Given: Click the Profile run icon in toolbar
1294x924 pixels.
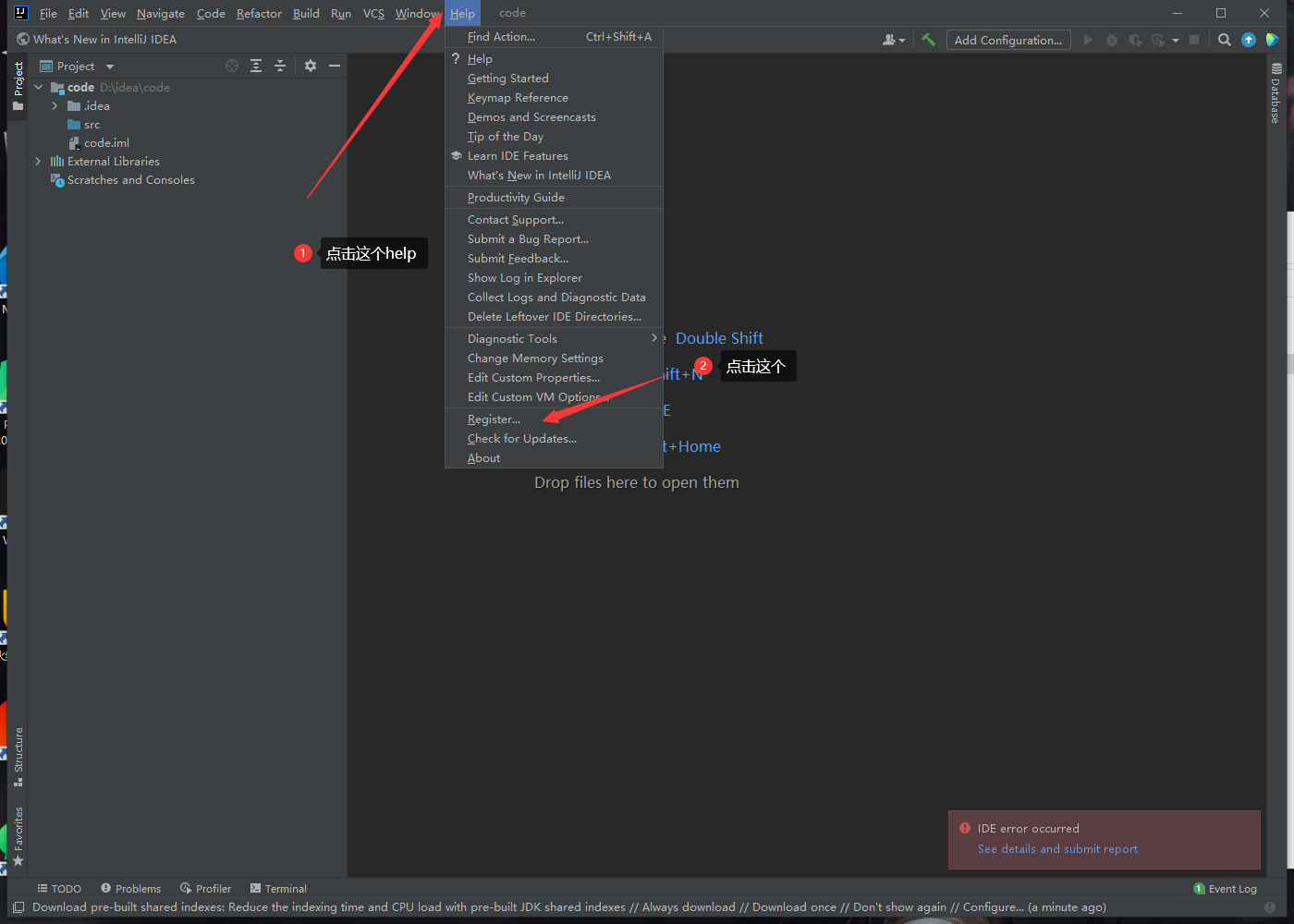Looking at the screenshot, I should click(x=1158, y=40).
